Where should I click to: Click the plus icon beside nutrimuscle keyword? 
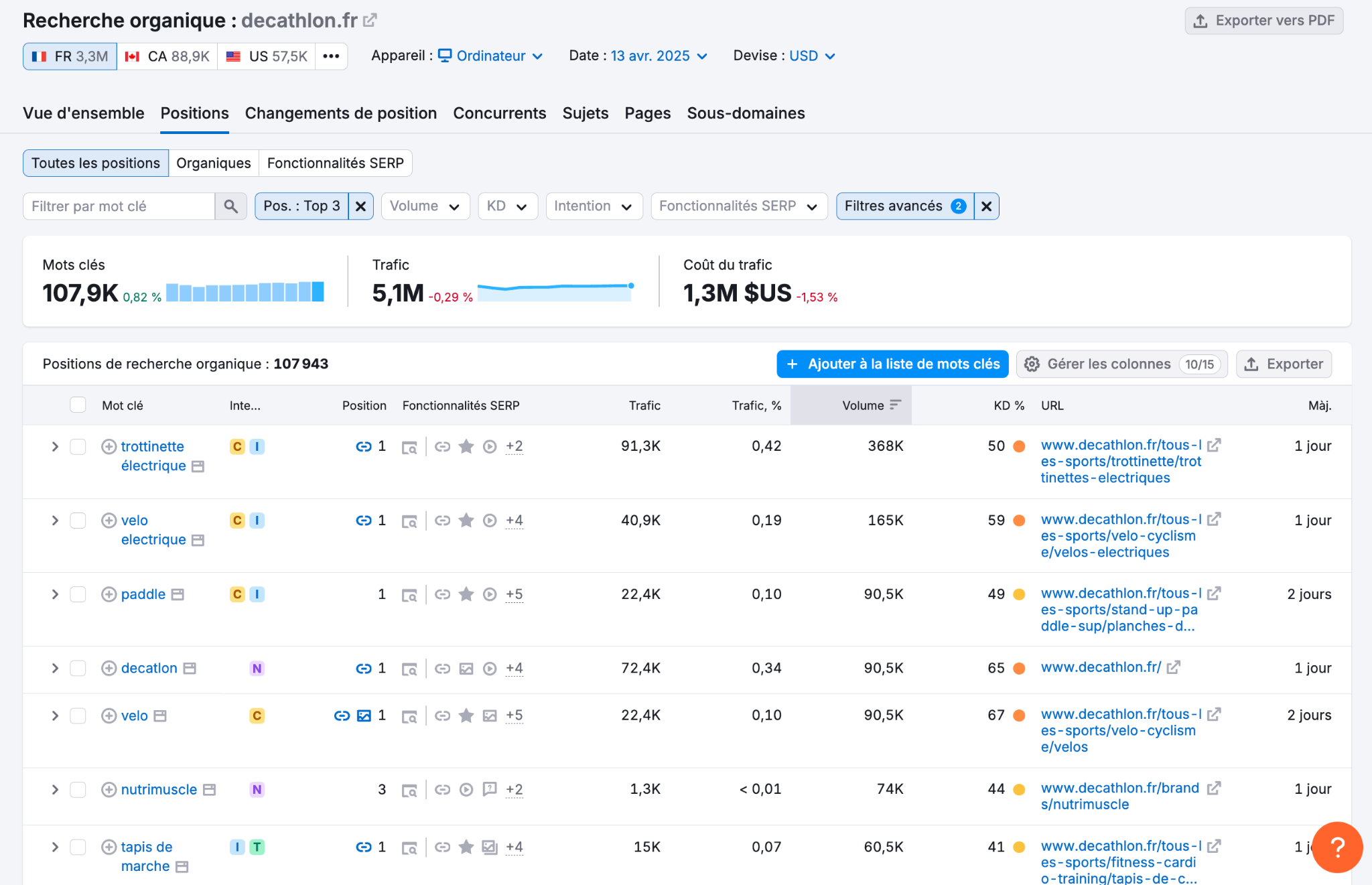click(x=109, y=790)
